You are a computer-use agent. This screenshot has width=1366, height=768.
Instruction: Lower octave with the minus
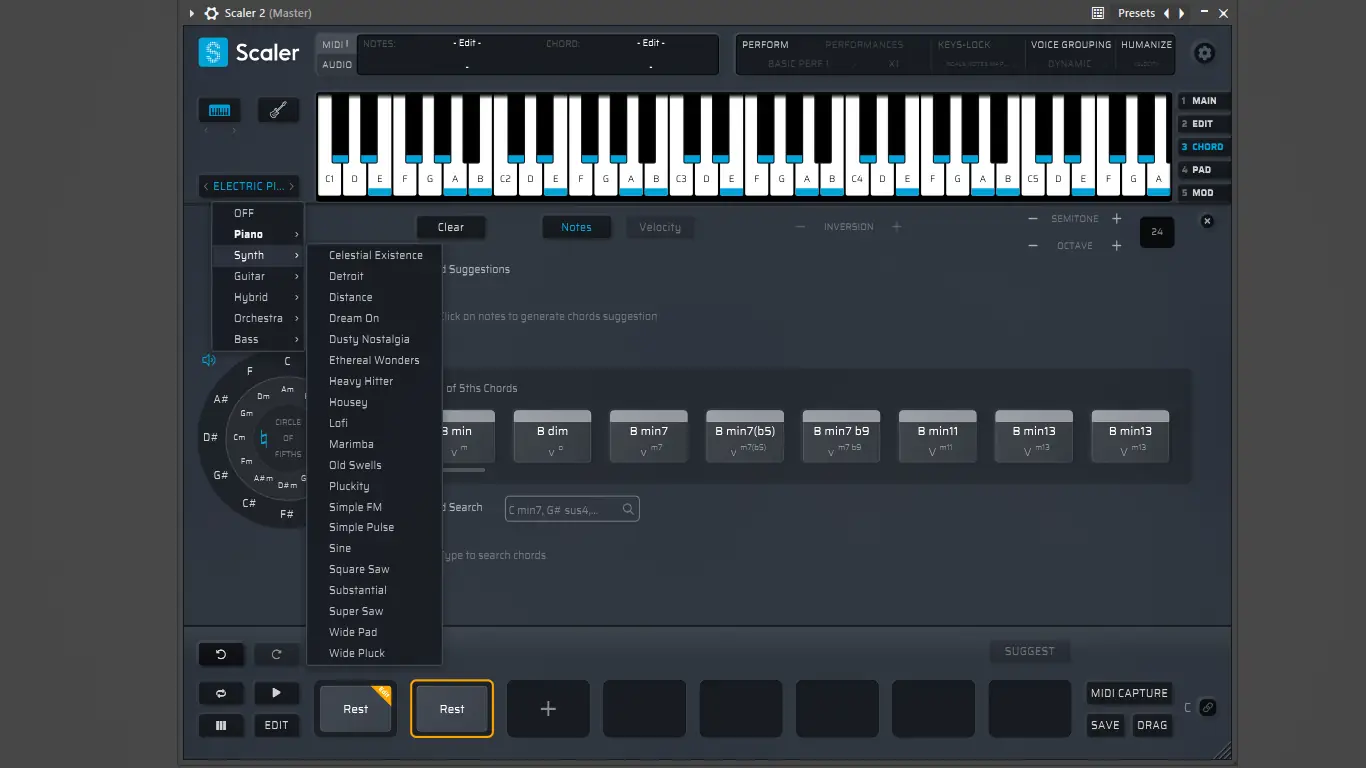[x=1033, y=246]
